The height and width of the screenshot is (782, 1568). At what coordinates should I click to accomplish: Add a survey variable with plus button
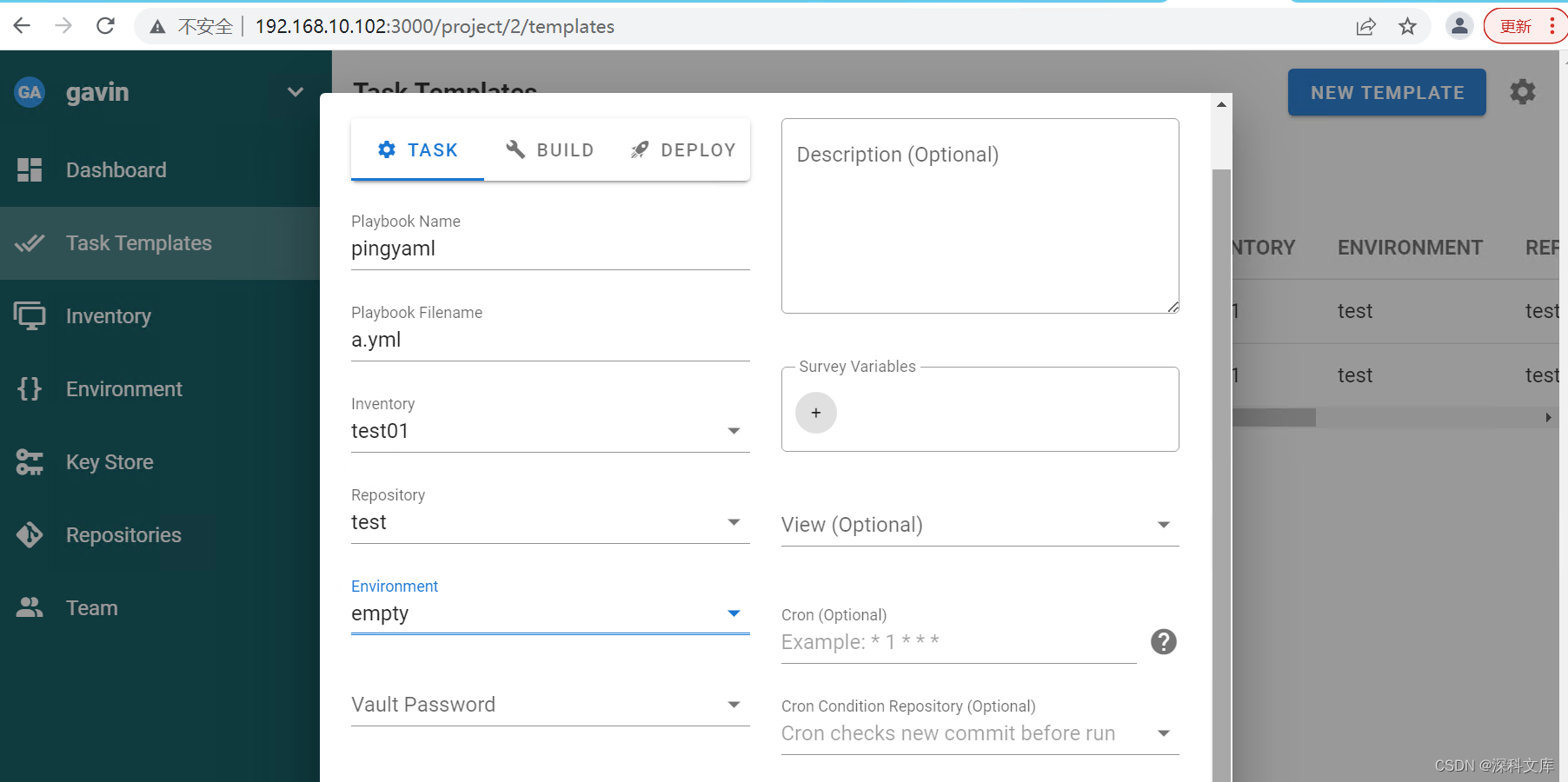click(816, 413)
